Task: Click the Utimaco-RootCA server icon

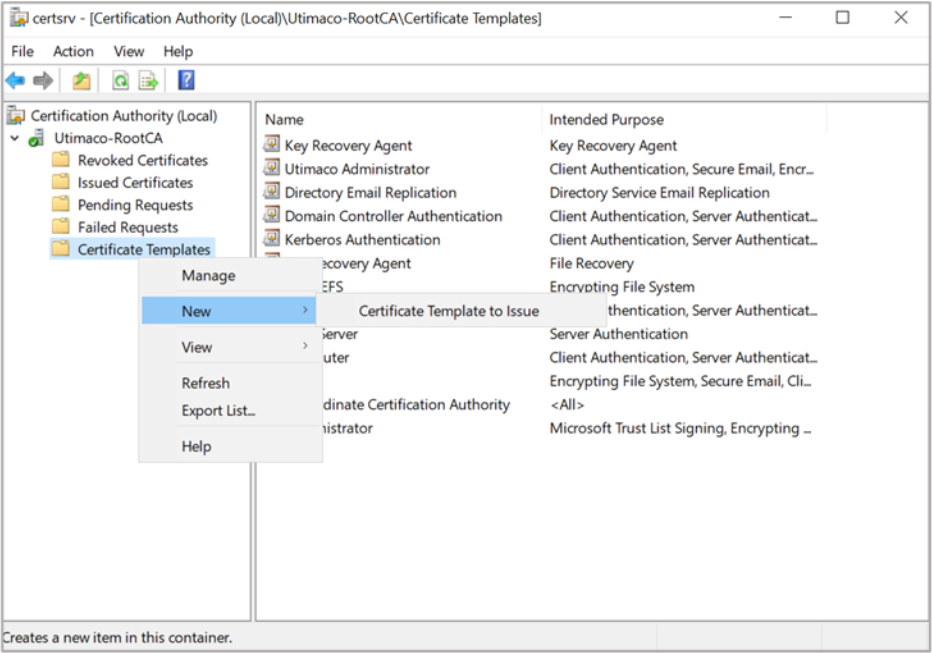Action: click(x=37, y=138)
